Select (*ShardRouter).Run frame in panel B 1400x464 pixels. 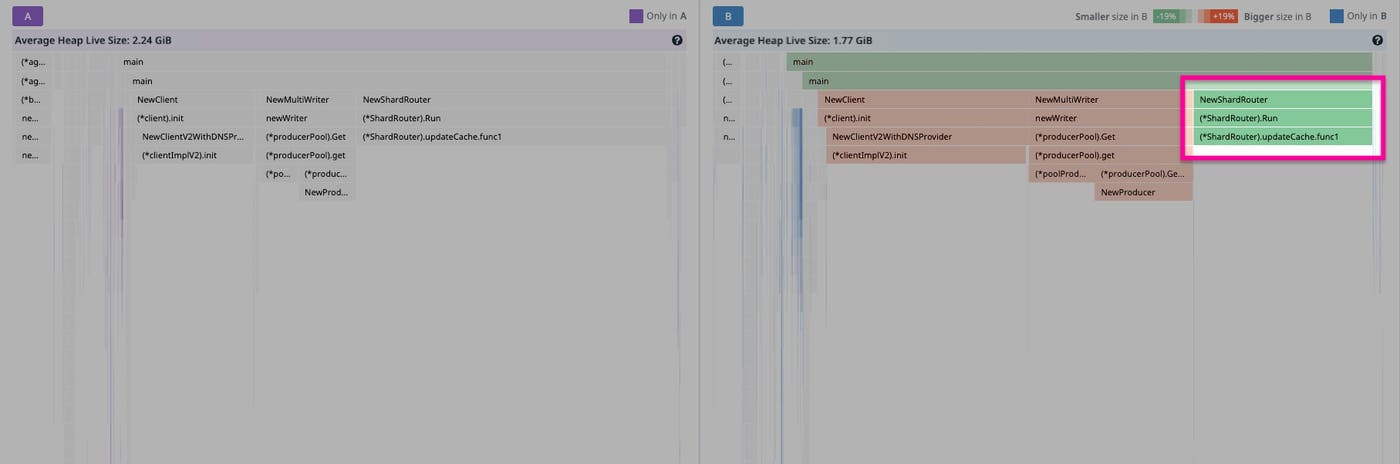click(x=1282, y=118)
